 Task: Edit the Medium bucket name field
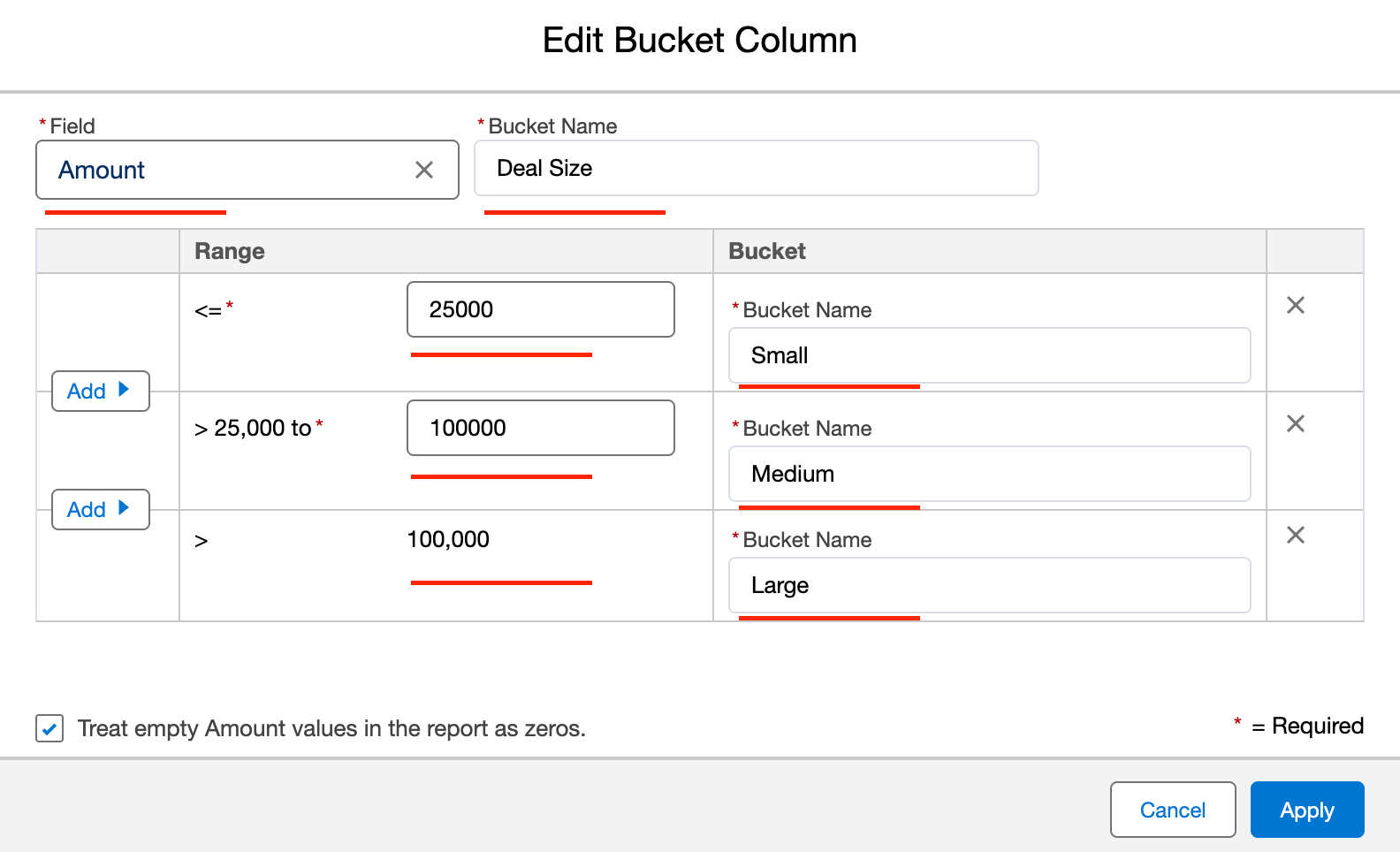pos(989,474)
